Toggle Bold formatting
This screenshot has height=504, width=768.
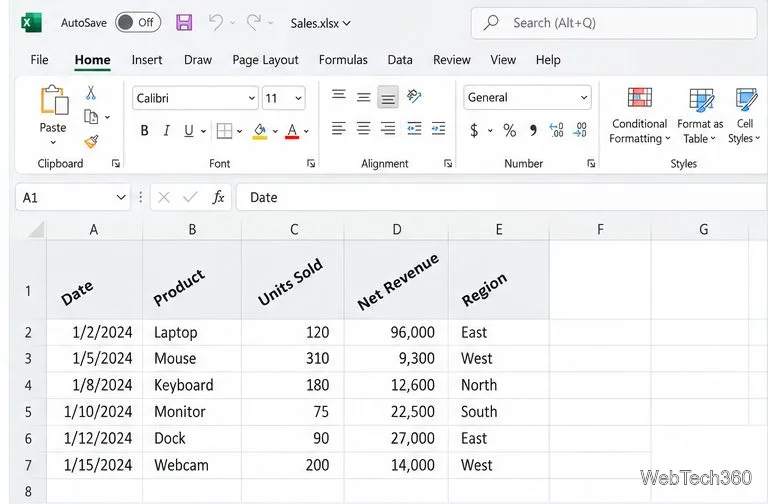[x=144, y=131]
